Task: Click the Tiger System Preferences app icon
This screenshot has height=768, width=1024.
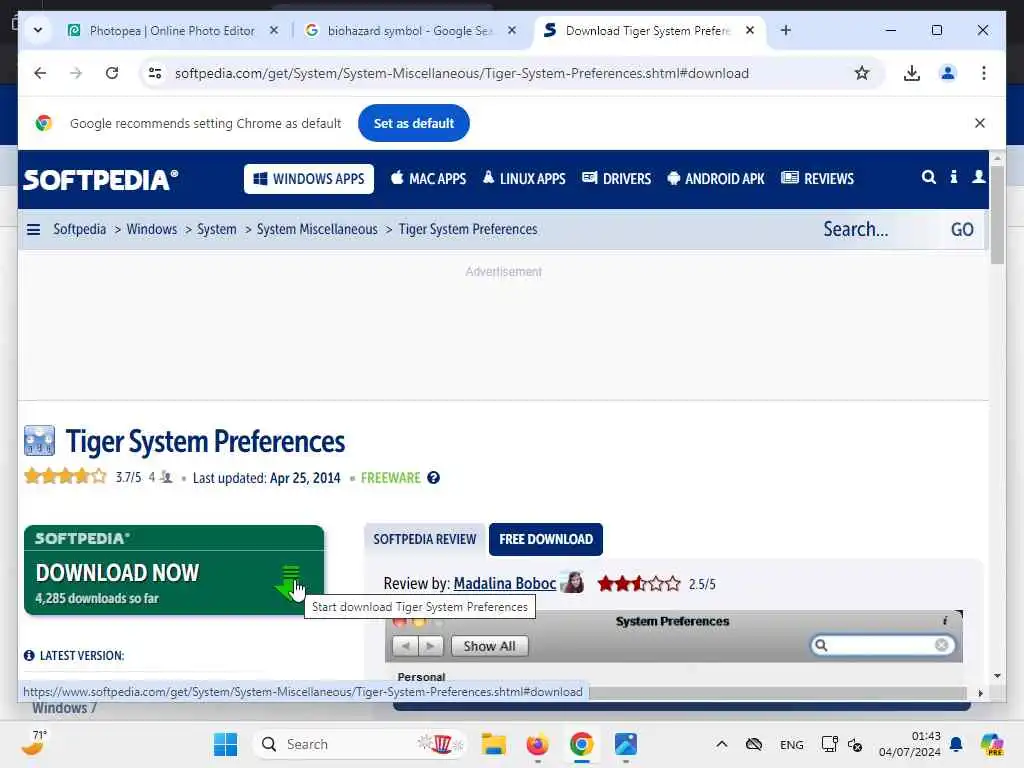Action: 39,441
